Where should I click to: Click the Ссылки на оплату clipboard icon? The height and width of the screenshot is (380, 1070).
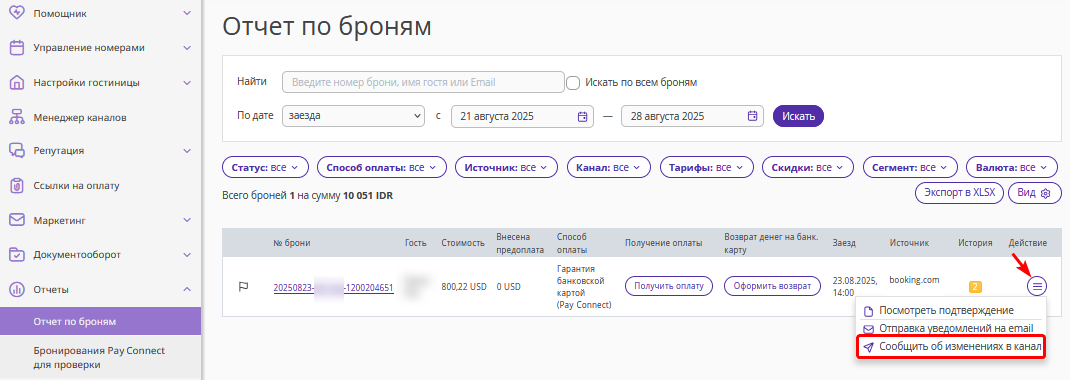point(17,186)
